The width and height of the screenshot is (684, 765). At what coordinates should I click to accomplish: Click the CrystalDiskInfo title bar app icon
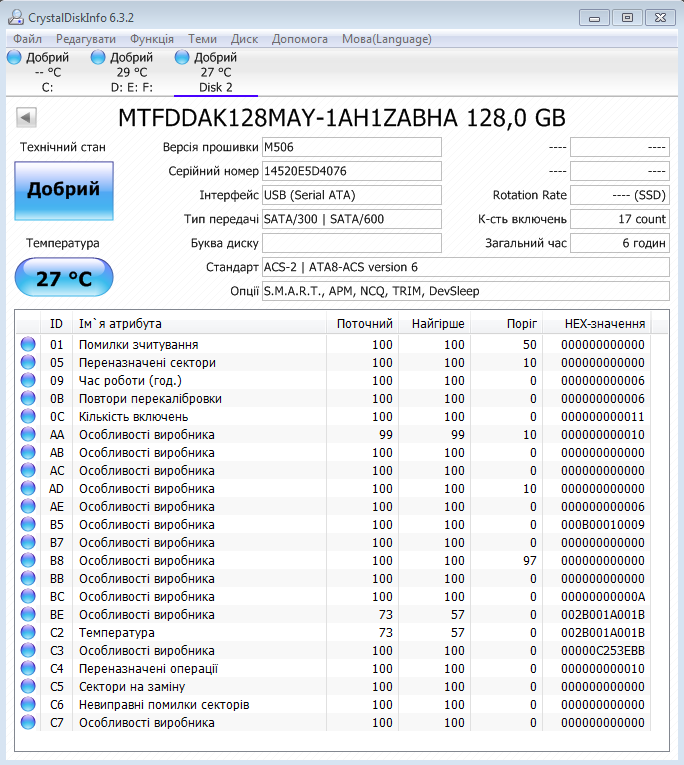pyautogui.click(x=16, y=18)
